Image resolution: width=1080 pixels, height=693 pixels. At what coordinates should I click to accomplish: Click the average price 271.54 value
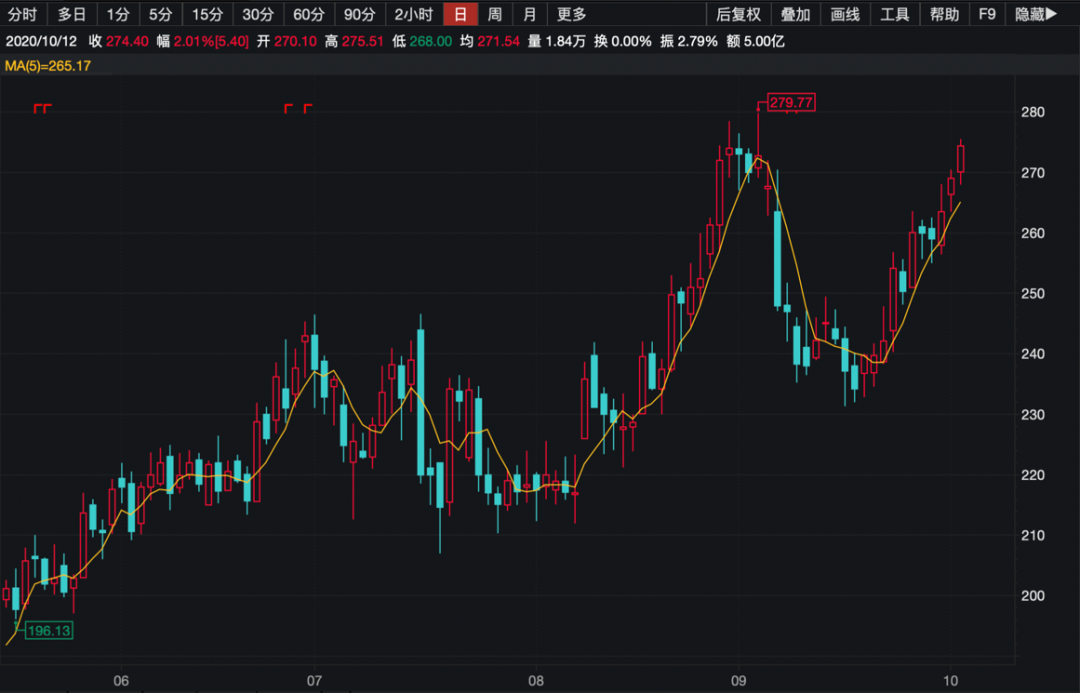pyautogui.click(x=499, y=41)
